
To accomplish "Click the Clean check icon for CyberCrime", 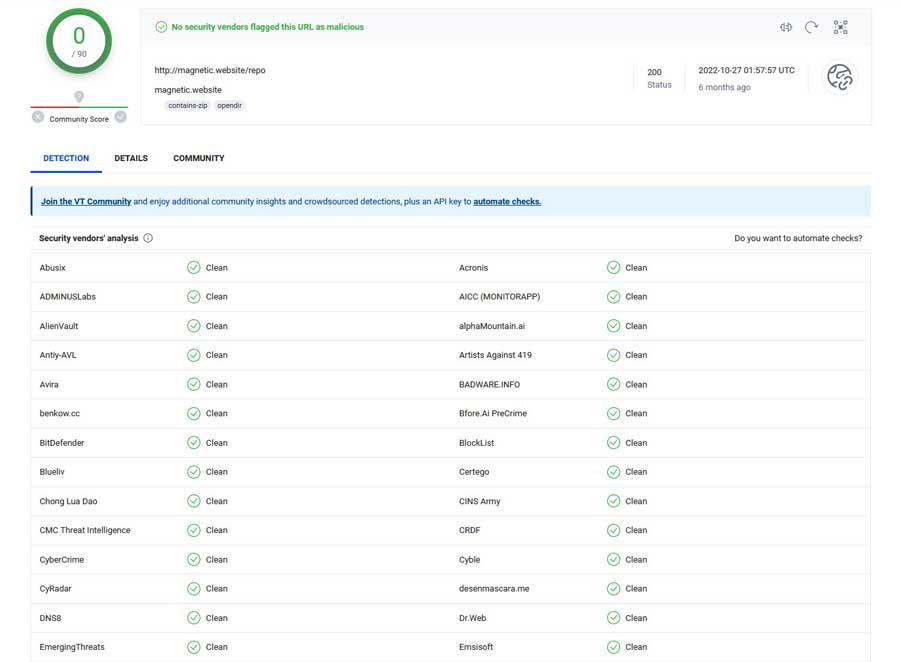I will (194, 560).
